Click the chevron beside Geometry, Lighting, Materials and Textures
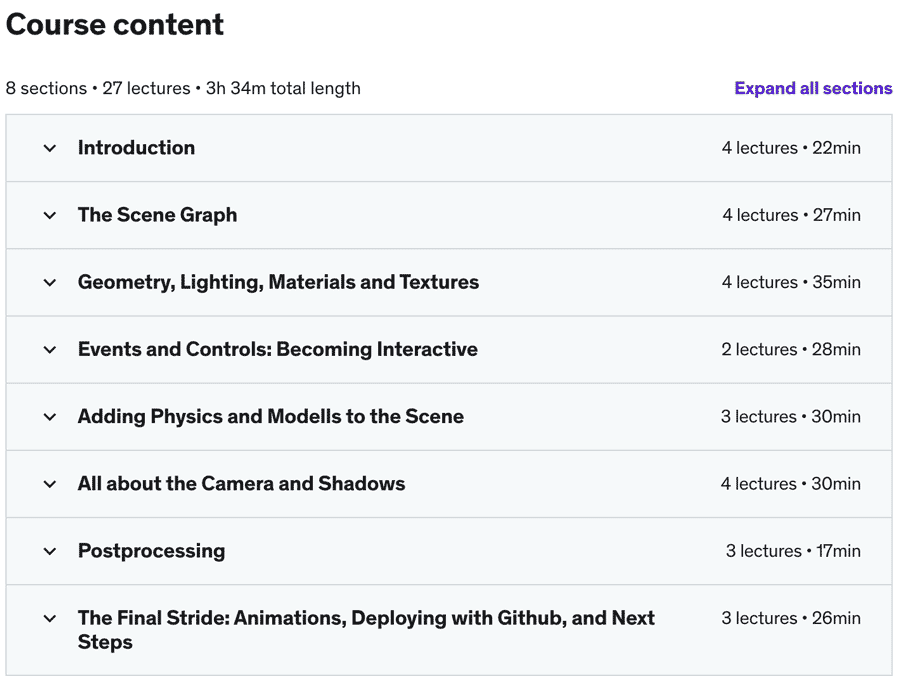Viewport: 900px width, 682px height. 50,282
